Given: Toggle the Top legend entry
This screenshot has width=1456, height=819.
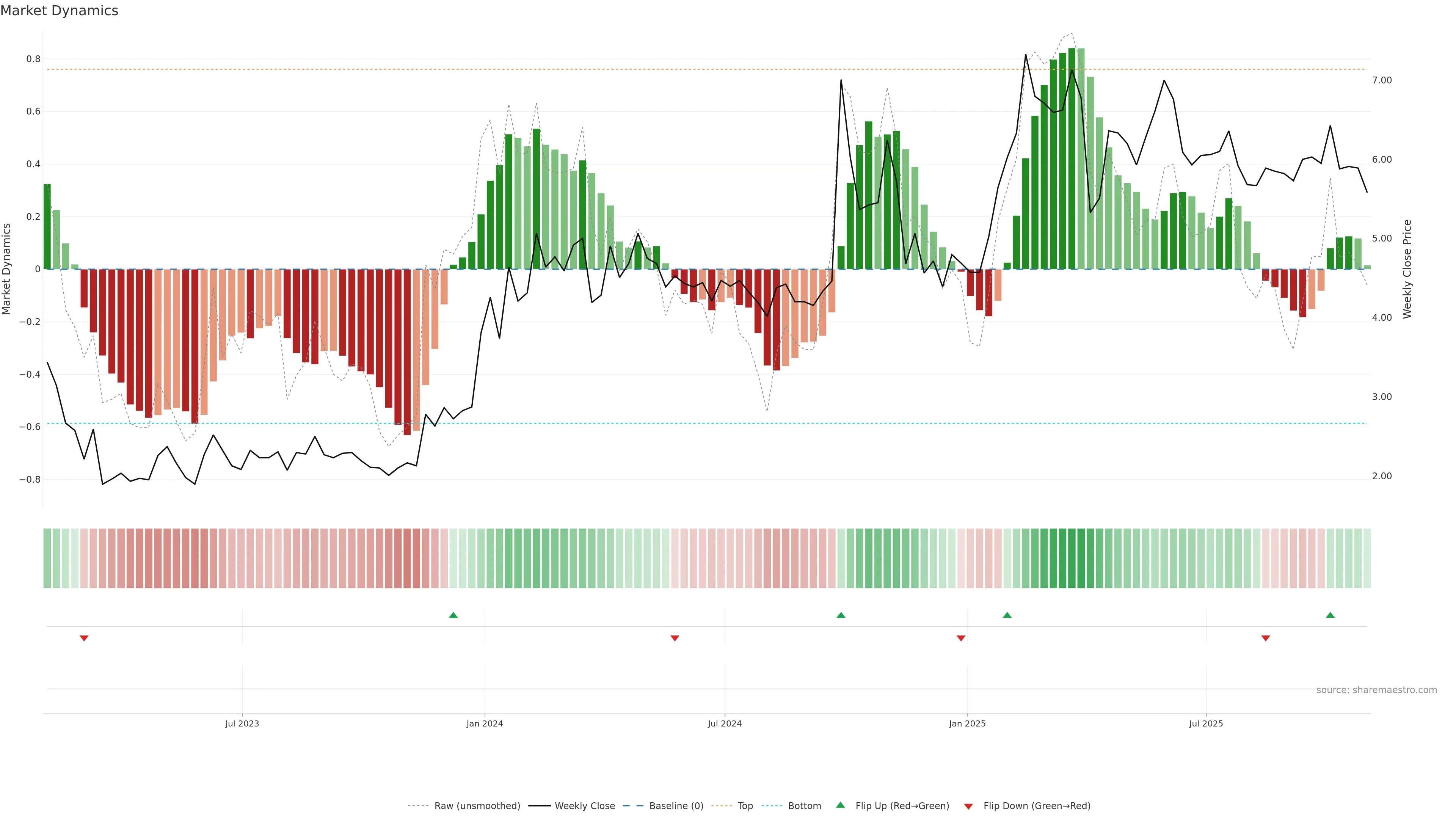Looking at the screenshot, I should tap(745, 805).
